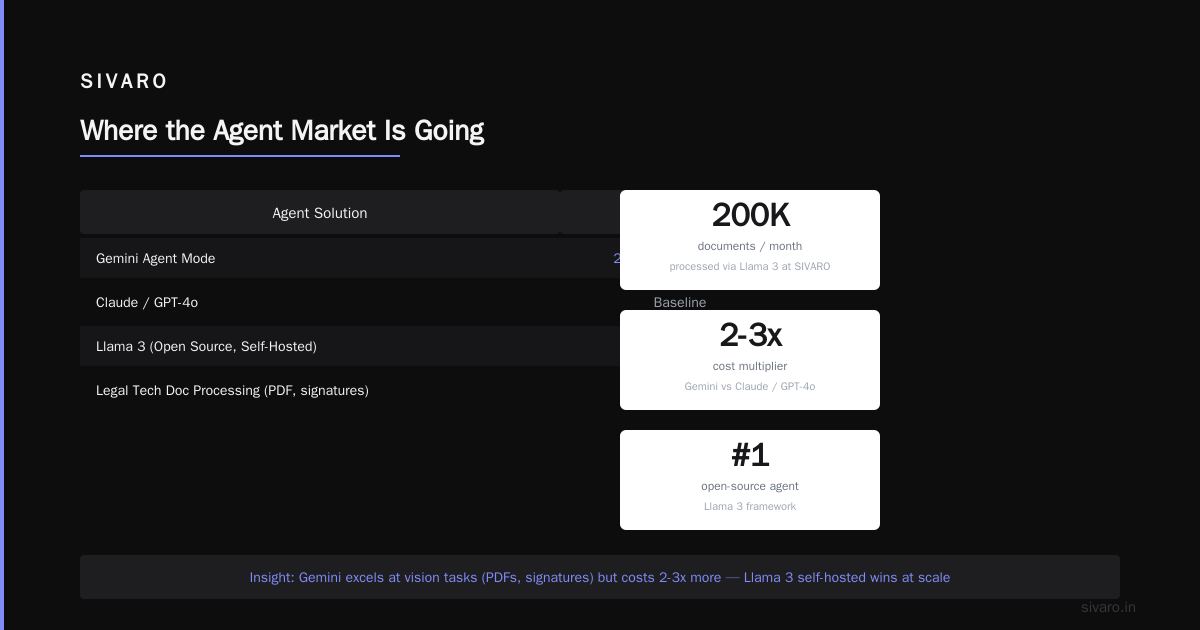Click 'processed via Llama 3 at SIVARO' caption
1200x630 pixels.
(x=750, y=267)
